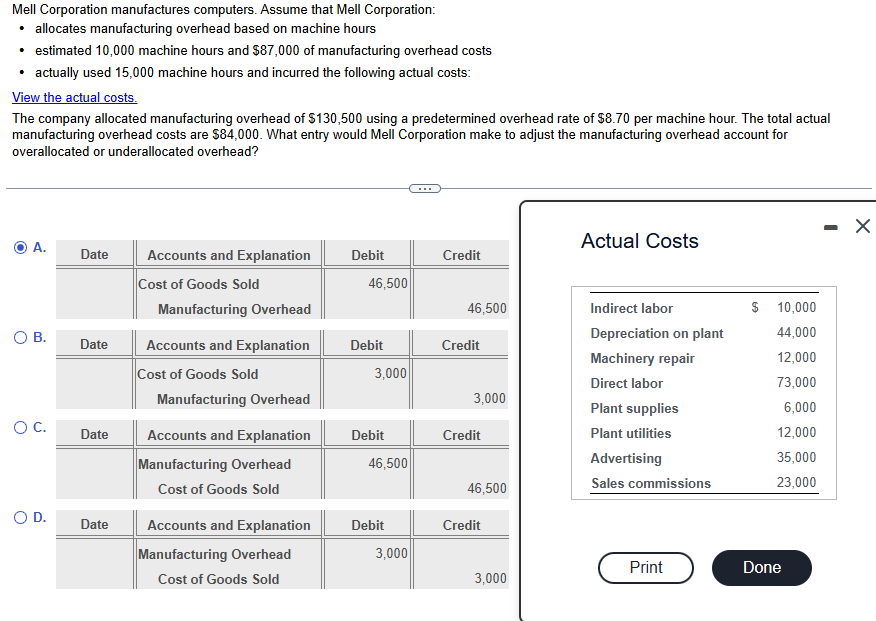Click option C's Manufacturing Overhead debit entry
The image size is (876, 621).
pyautogui.click(x=215, y=465)
